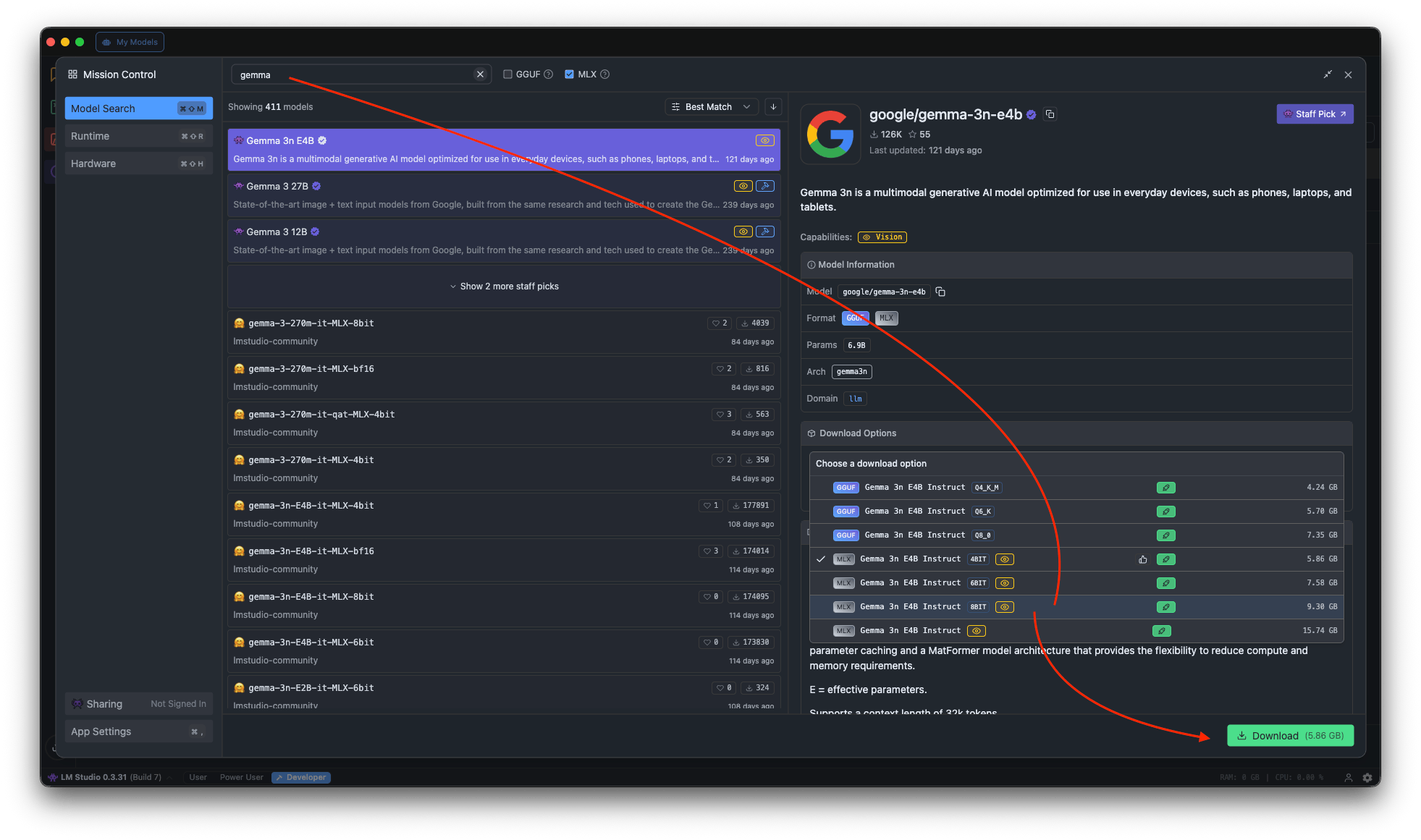Click vision badge on Gemma 3 12B
The width and height of the screenshot is (1421, 840).
[x=743, y=232]
